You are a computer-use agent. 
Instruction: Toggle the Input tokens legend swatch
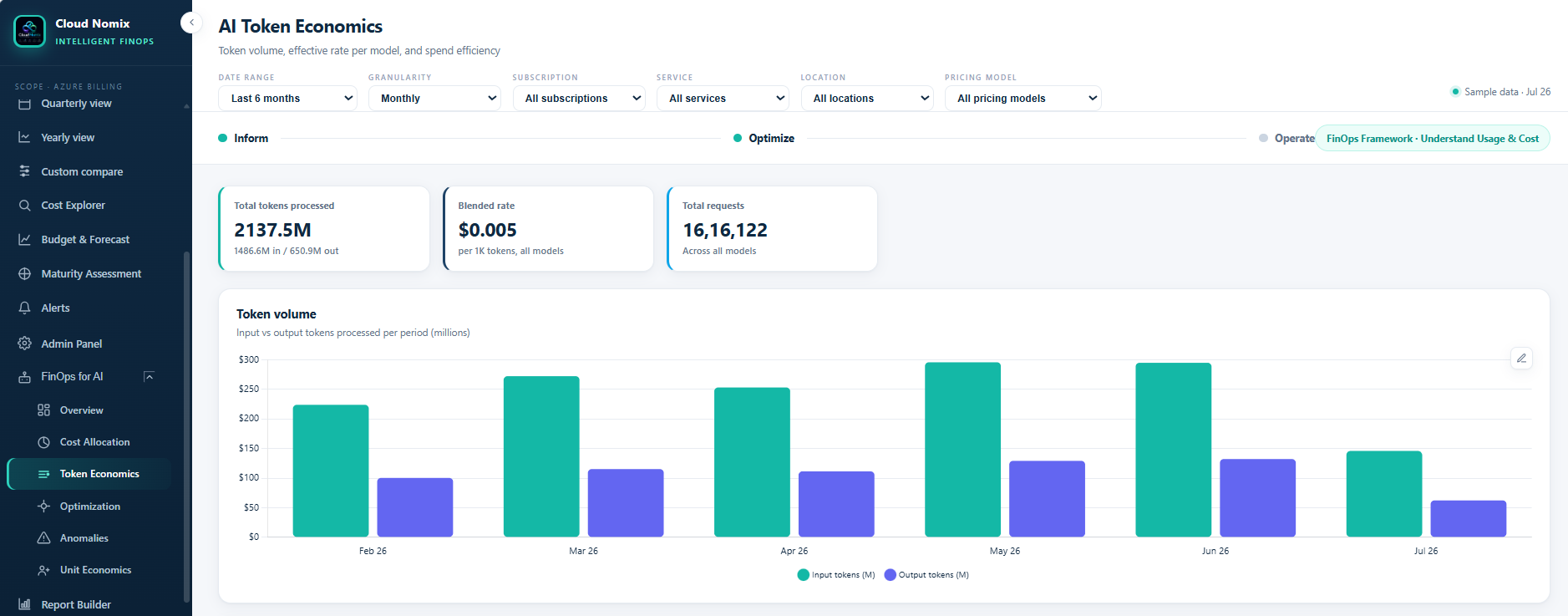tap(804, 575)
